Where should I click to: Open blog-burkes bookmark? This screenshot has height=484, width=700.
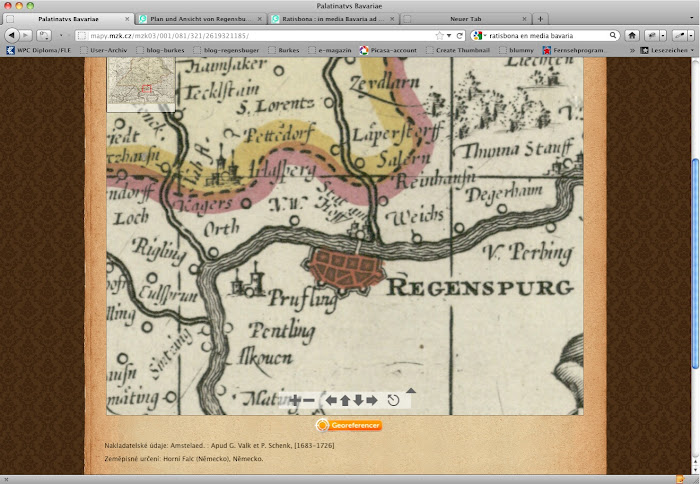click(160, 50)
